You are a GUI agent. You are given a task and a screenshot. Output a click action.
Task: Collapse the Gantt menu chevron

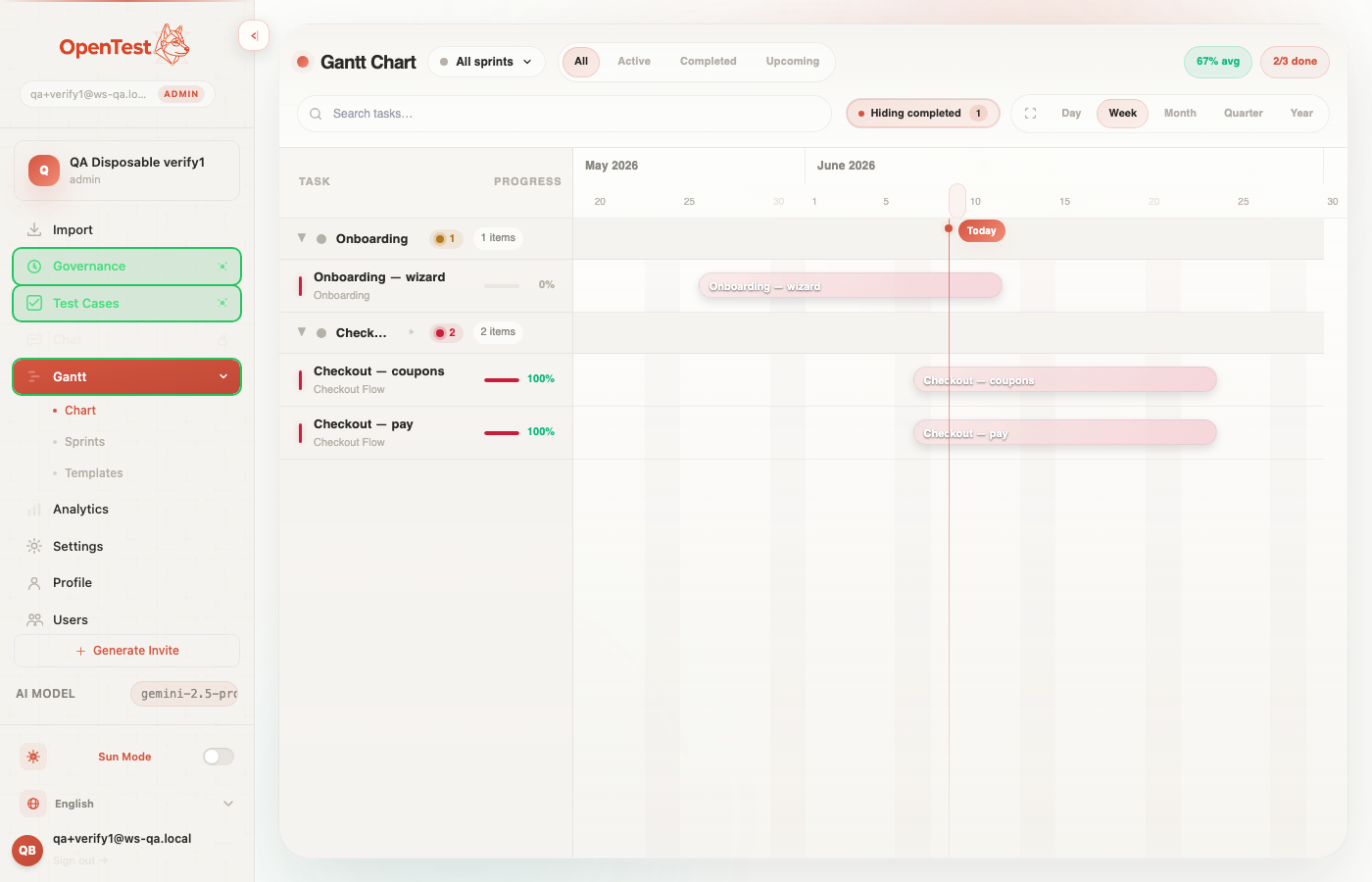pyautogui.click(x=223, y=377)
